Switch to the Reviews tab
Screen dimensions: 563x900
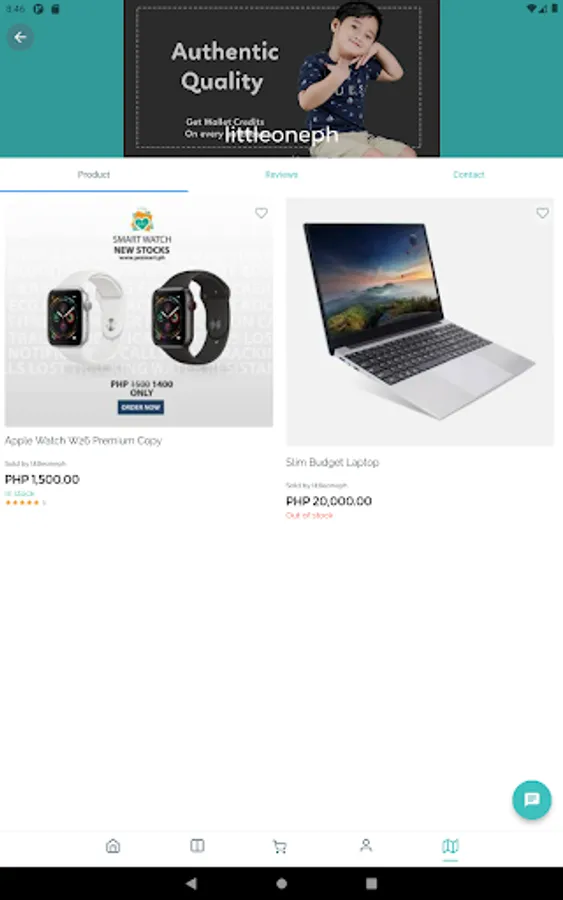(281, 174)
